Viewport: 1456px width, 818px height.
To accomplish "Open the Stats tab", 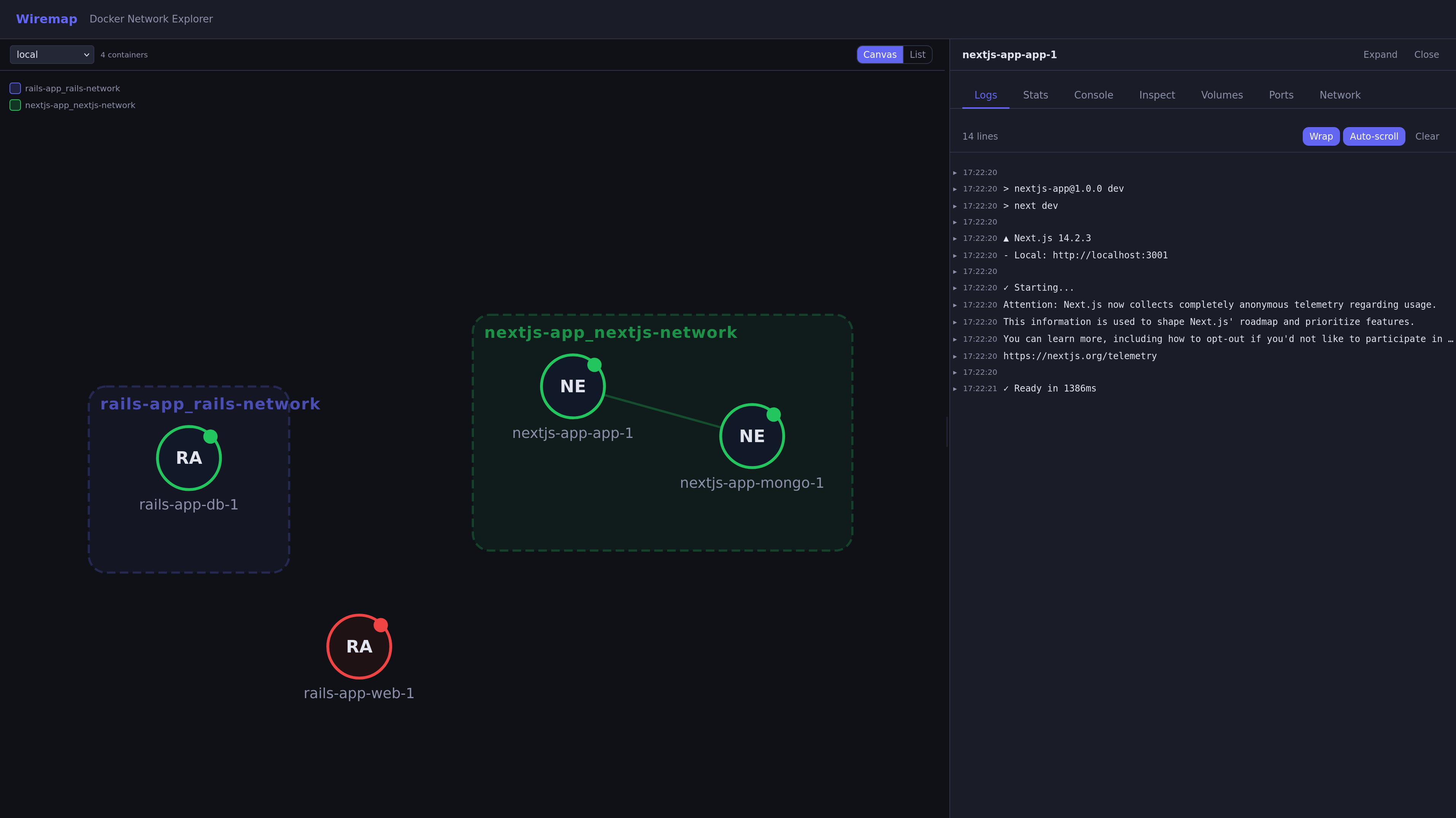I will point(1035,95).
